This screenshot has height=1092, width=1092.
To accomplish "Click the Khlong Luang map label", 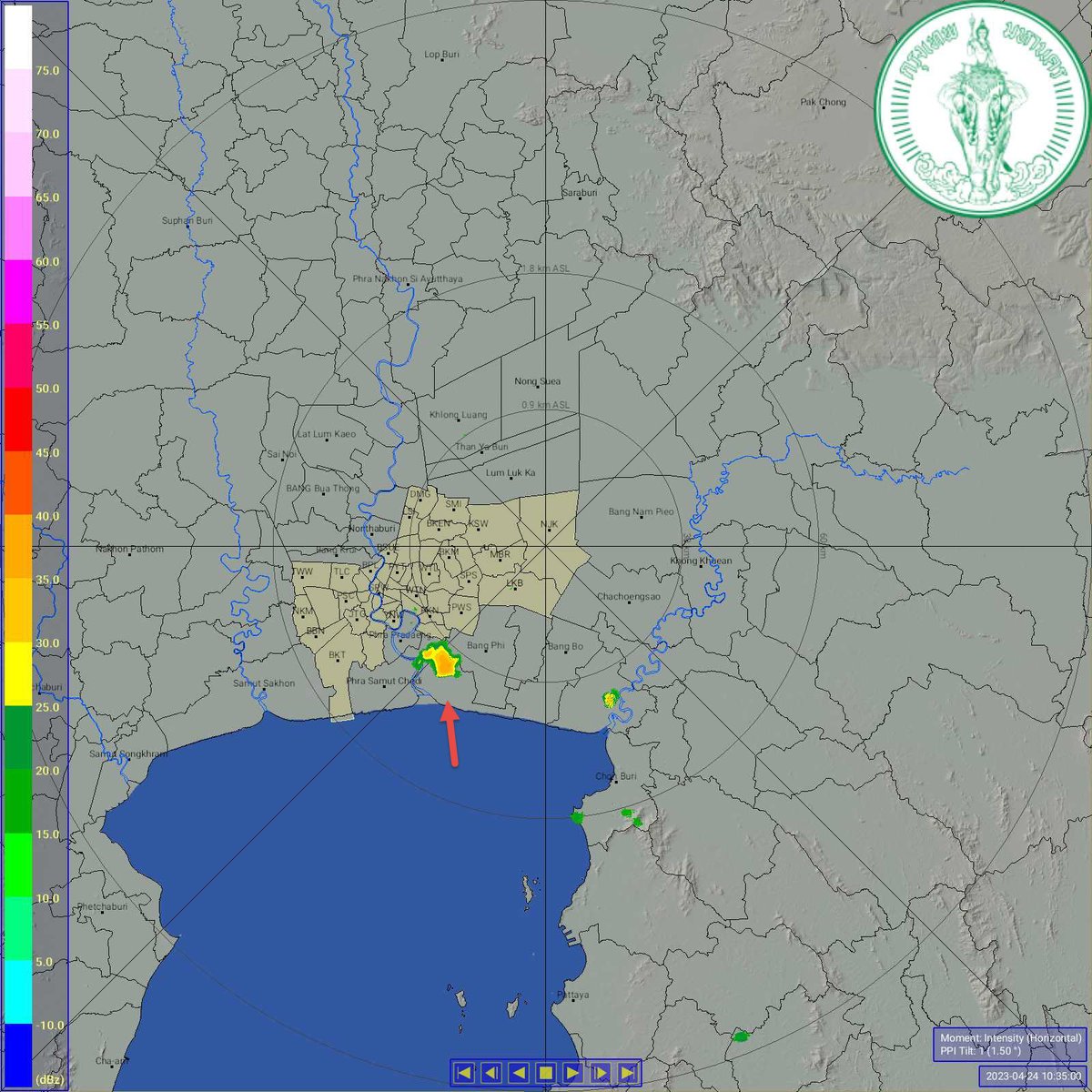I will (459, 415).
